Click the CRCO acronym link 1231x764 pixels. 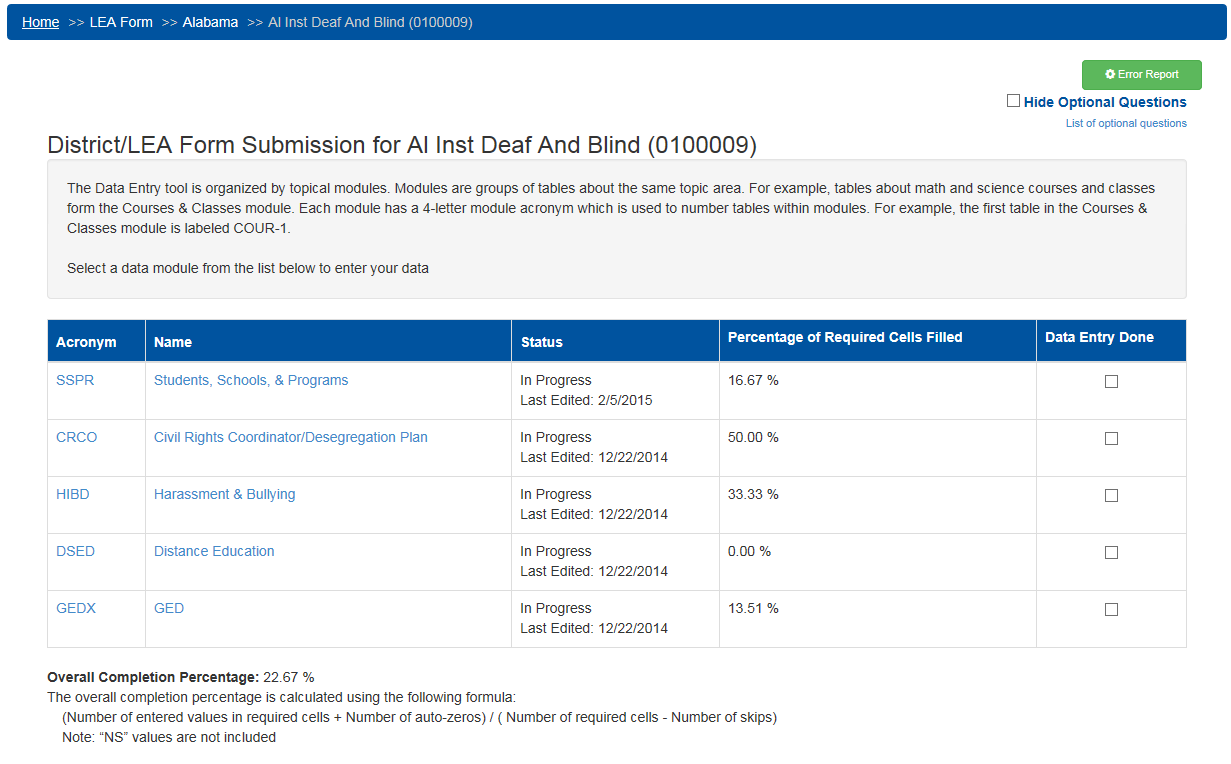pyautogui.click(x=77, y=438)
